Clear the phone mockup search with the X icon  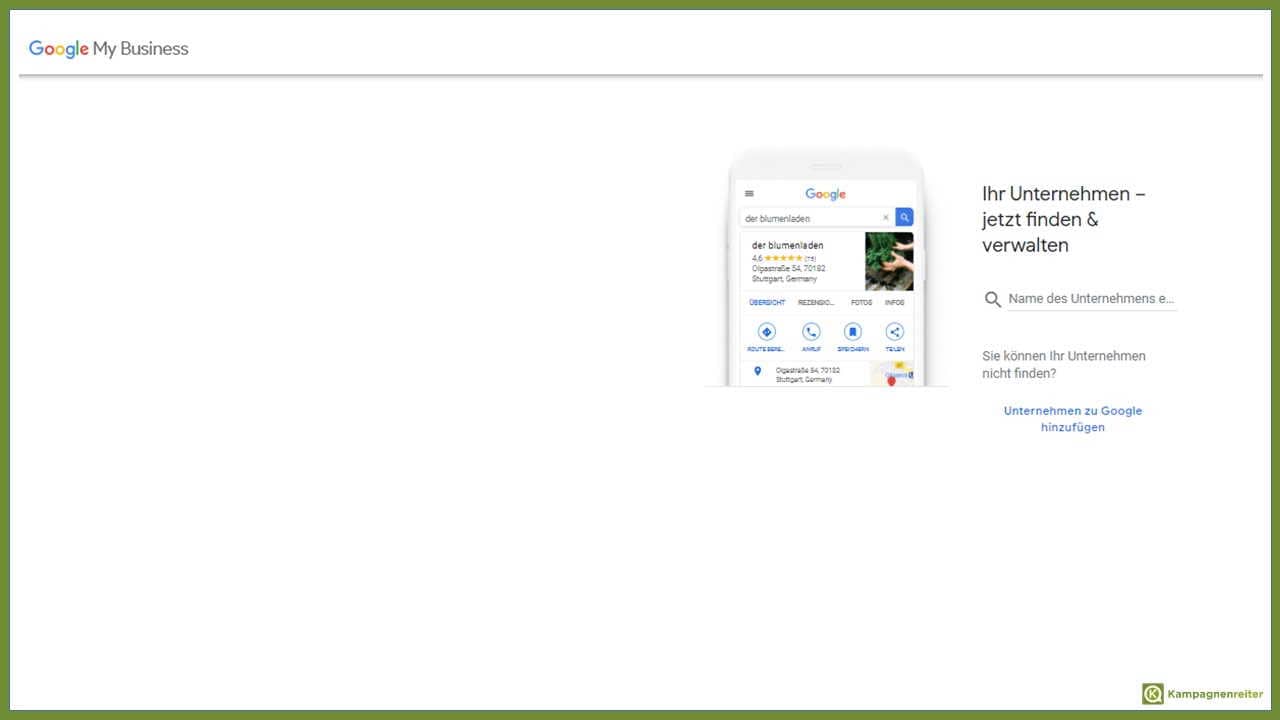point(885,218)
